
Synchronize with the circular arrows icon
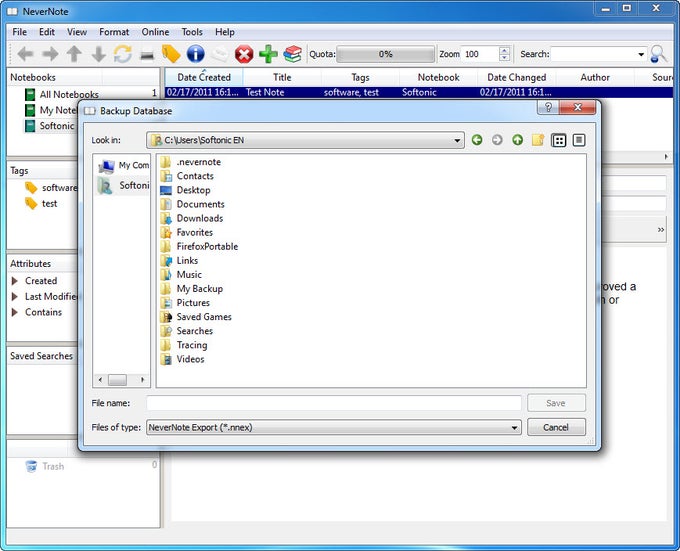(x=123, y=54)
